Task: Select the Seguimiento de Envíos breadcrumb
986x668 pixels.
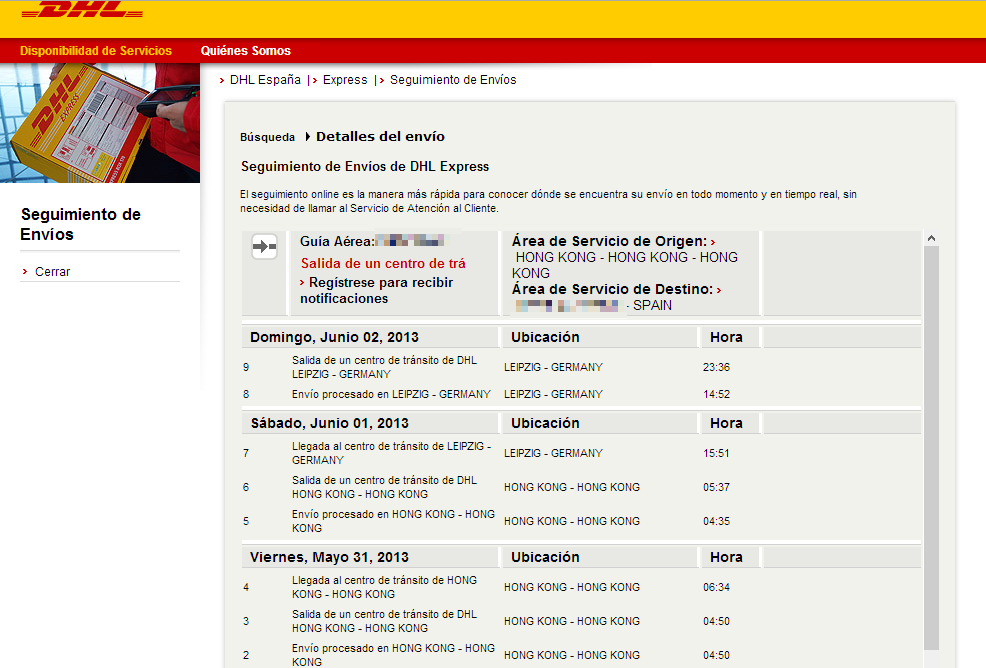Action: click(453, 80)
